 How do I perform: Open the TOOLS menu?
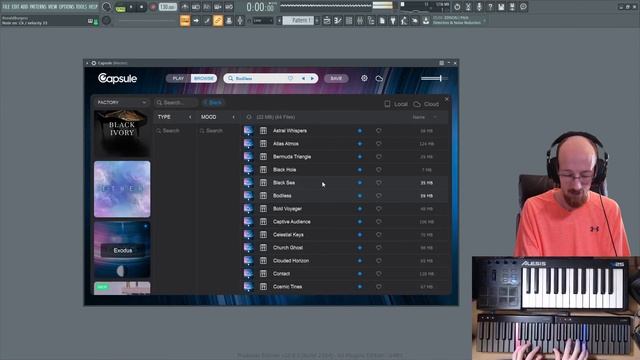[82, 7]
